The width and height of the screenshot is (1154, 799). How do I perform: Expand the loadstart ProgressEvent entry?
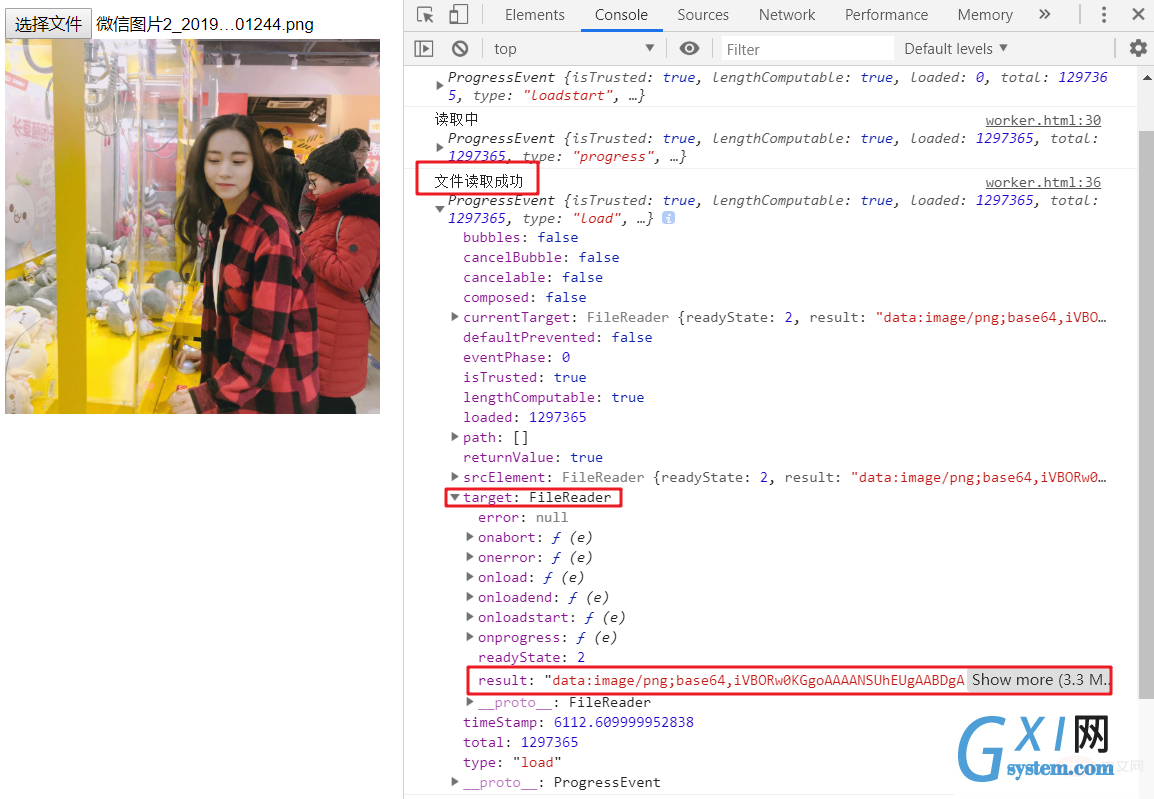[439, 86]
